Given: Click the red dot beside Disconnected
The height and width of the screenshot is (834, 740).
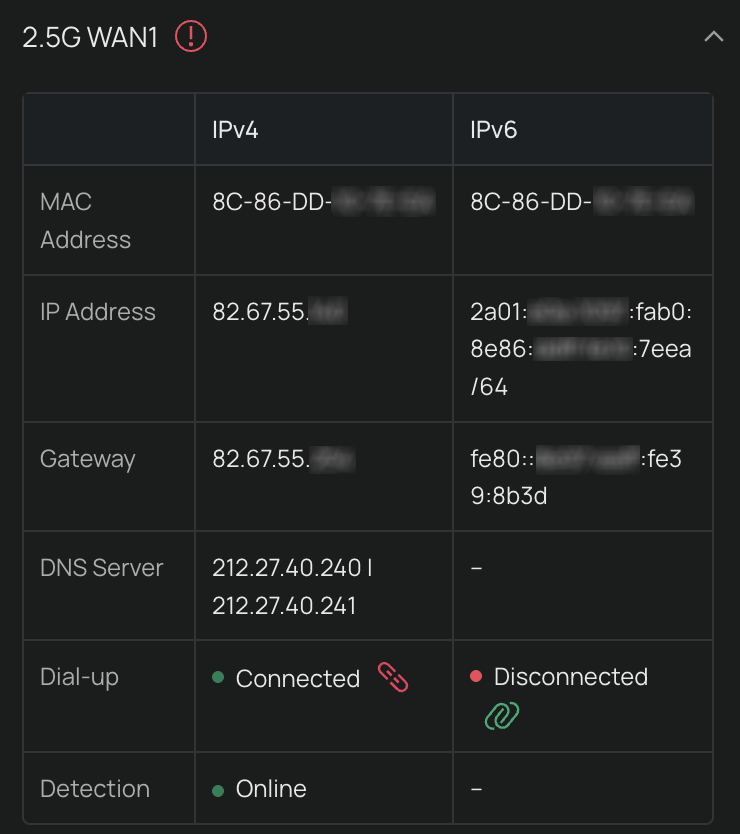Looking at the screenshot, I should [476, 677].
